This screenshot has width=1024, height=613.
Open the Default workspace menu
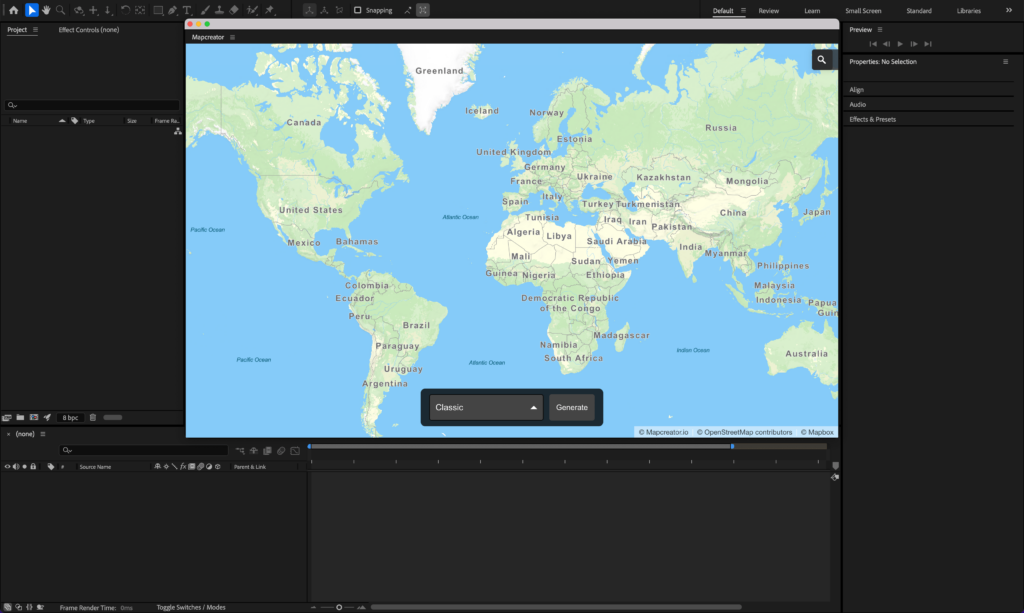click(x=743, y=10)
